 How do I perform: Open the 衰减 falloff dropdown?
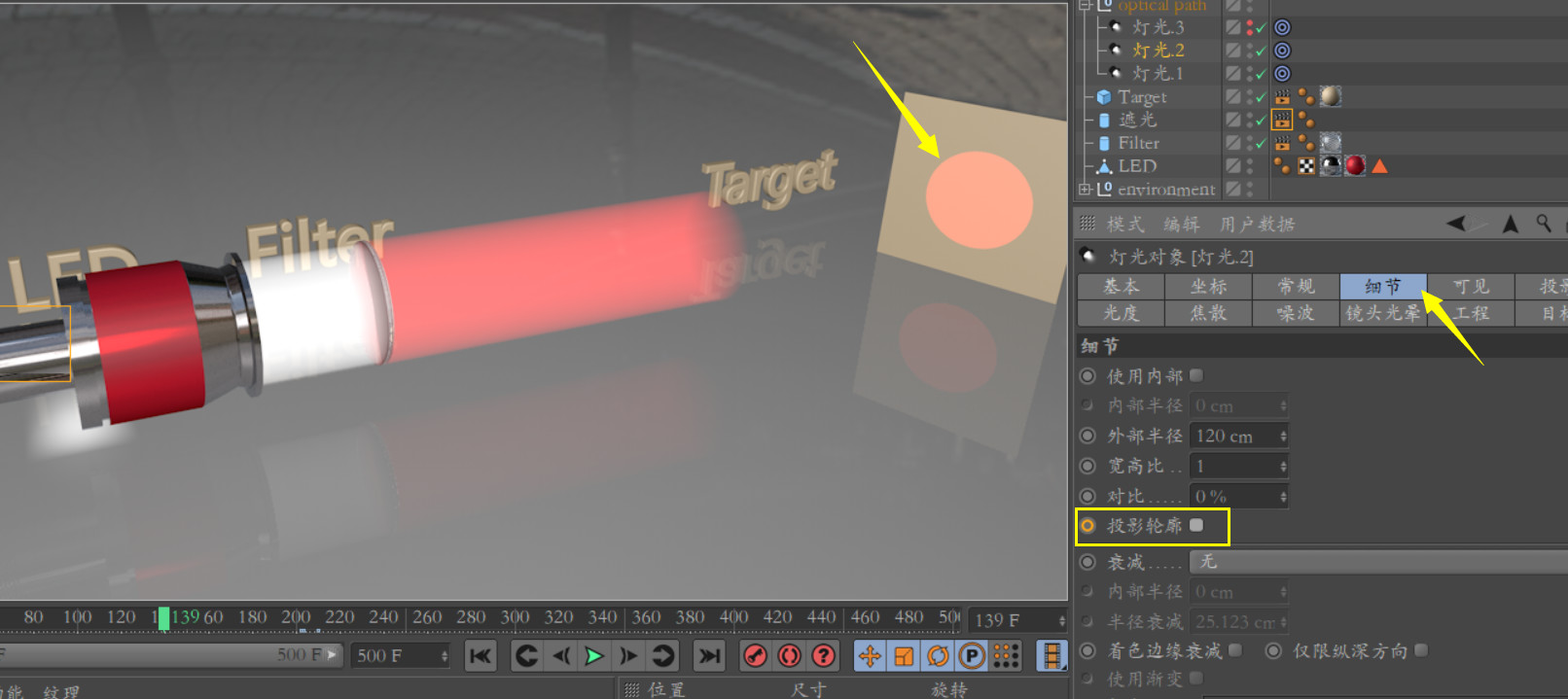coord(1377,562)
